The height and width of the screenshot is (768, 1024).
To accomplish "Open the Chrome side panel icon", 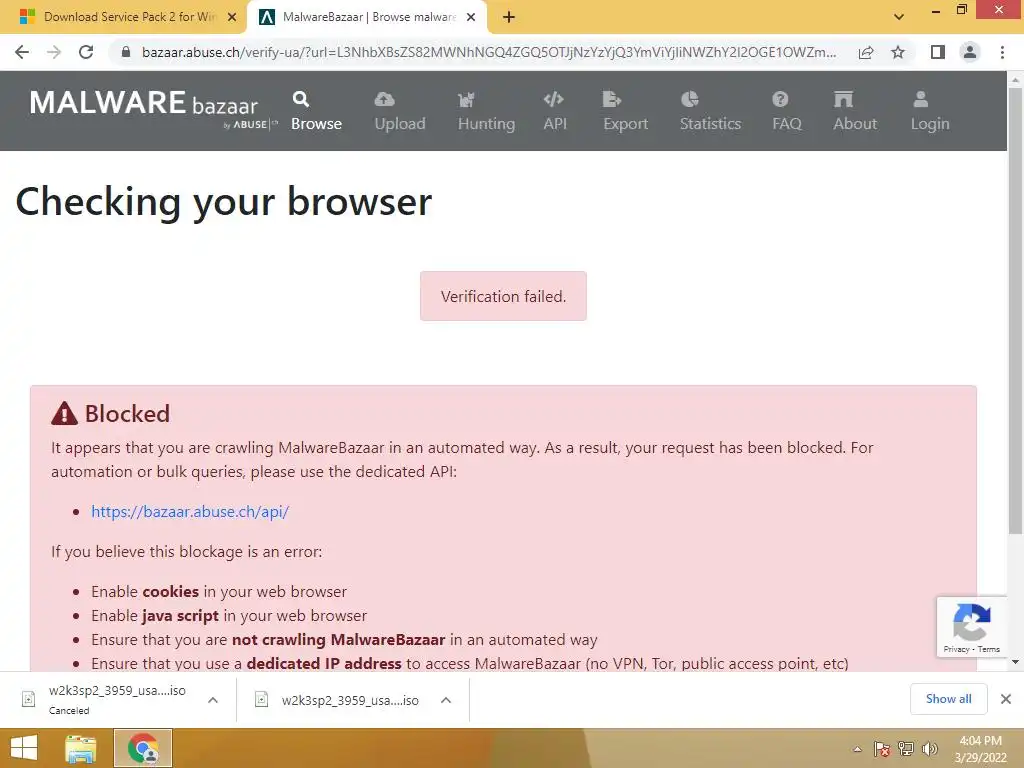I will pos(938,52).
